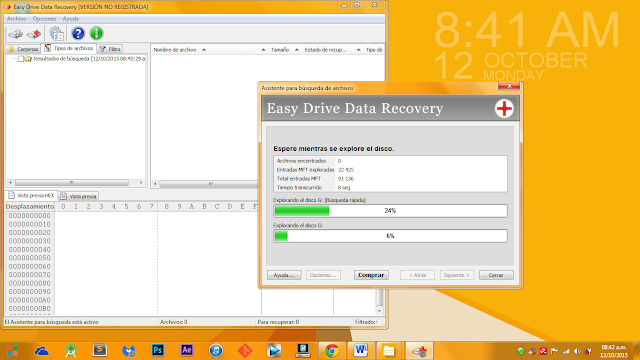640x360 pixels.
Task: Click the green circle tray icon
Action: click(521, 351)
